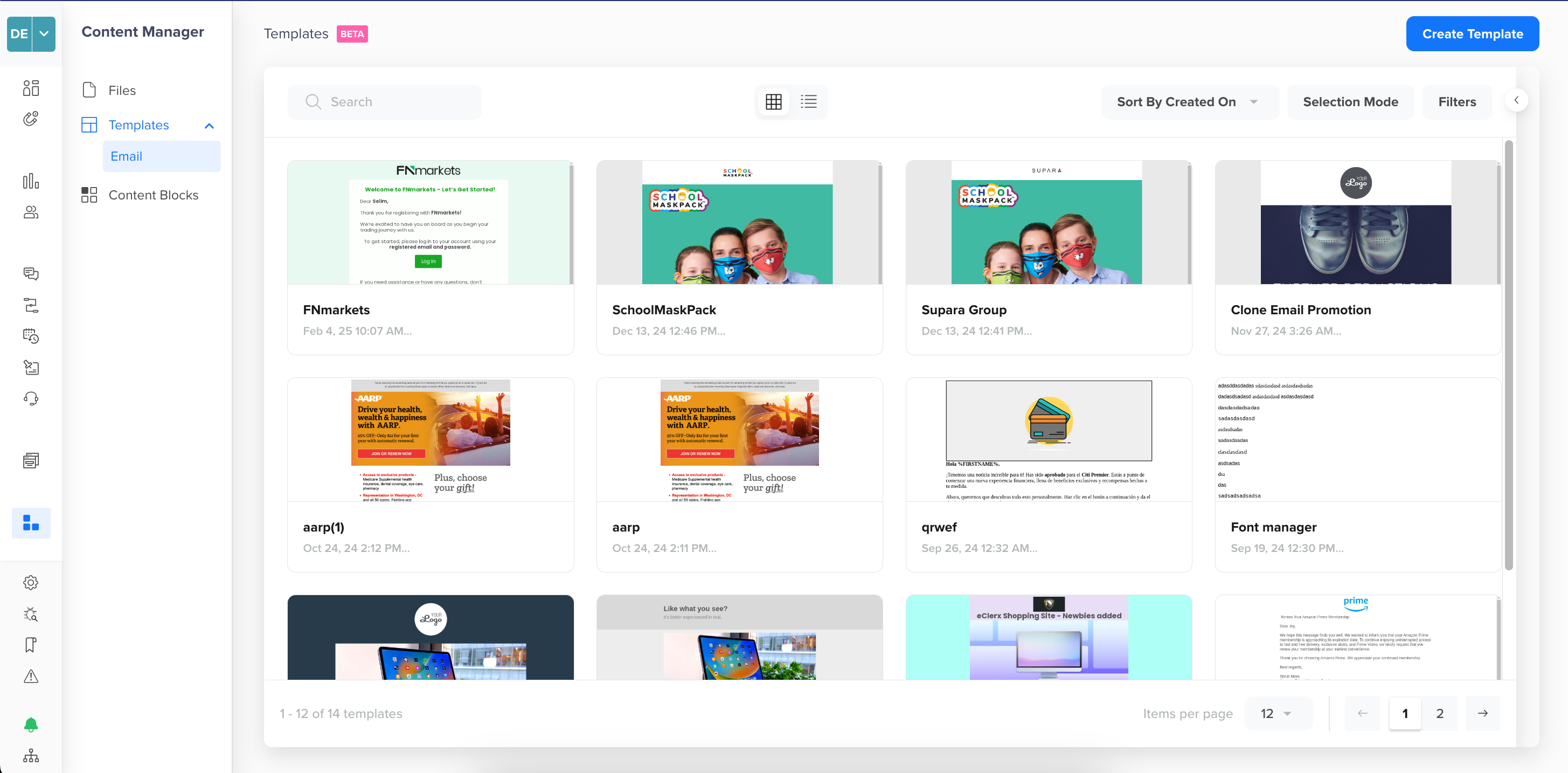Open Content Blocks section
The width and height of the screenshot is (1568, 773).
153,195
